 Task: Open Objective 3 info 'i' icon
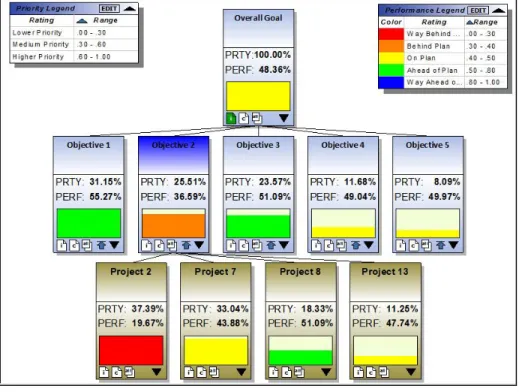pos(231,245)
